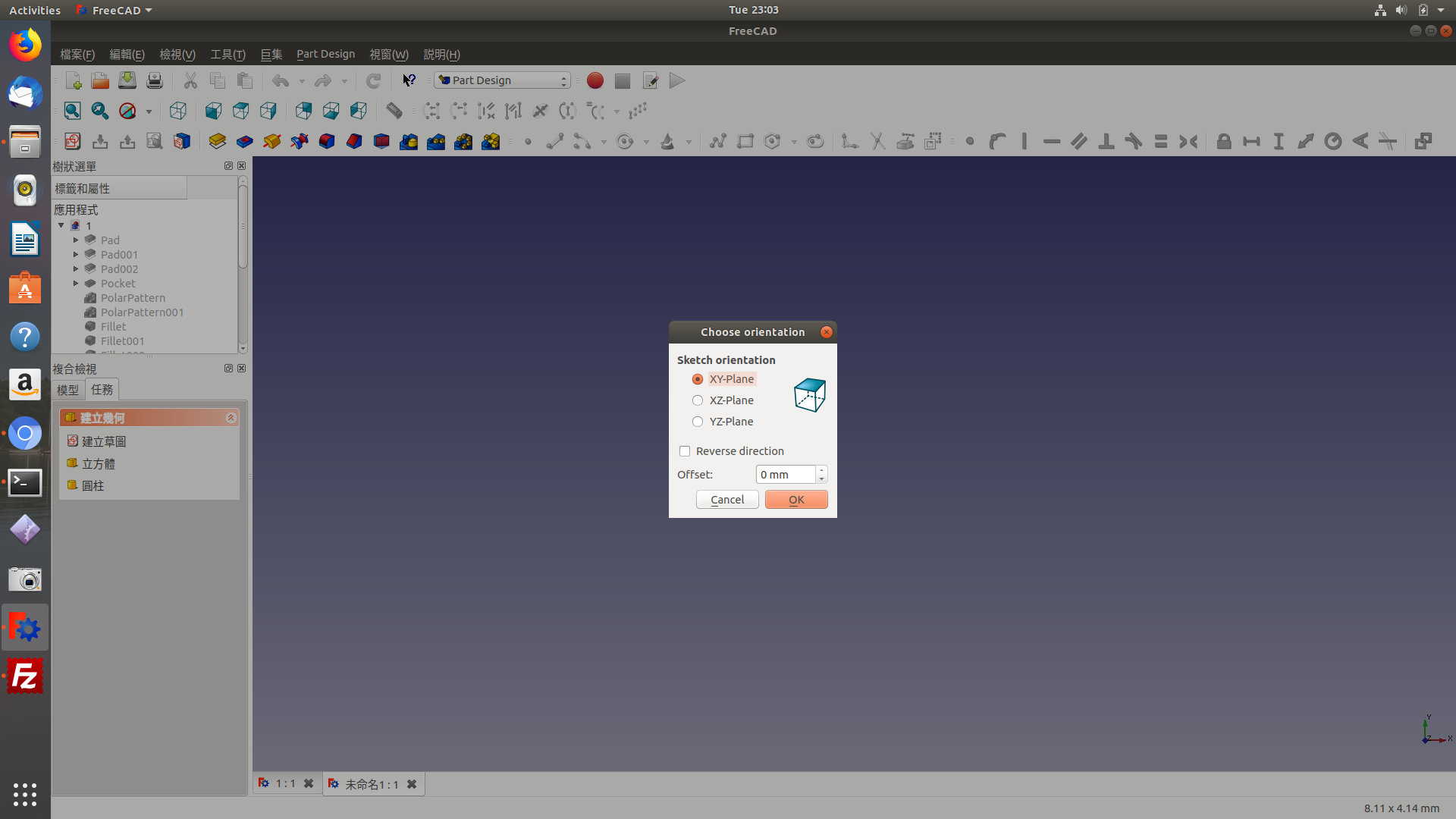
Task: Expand the Pad001 tree item
Action: [x=76, y=255]
